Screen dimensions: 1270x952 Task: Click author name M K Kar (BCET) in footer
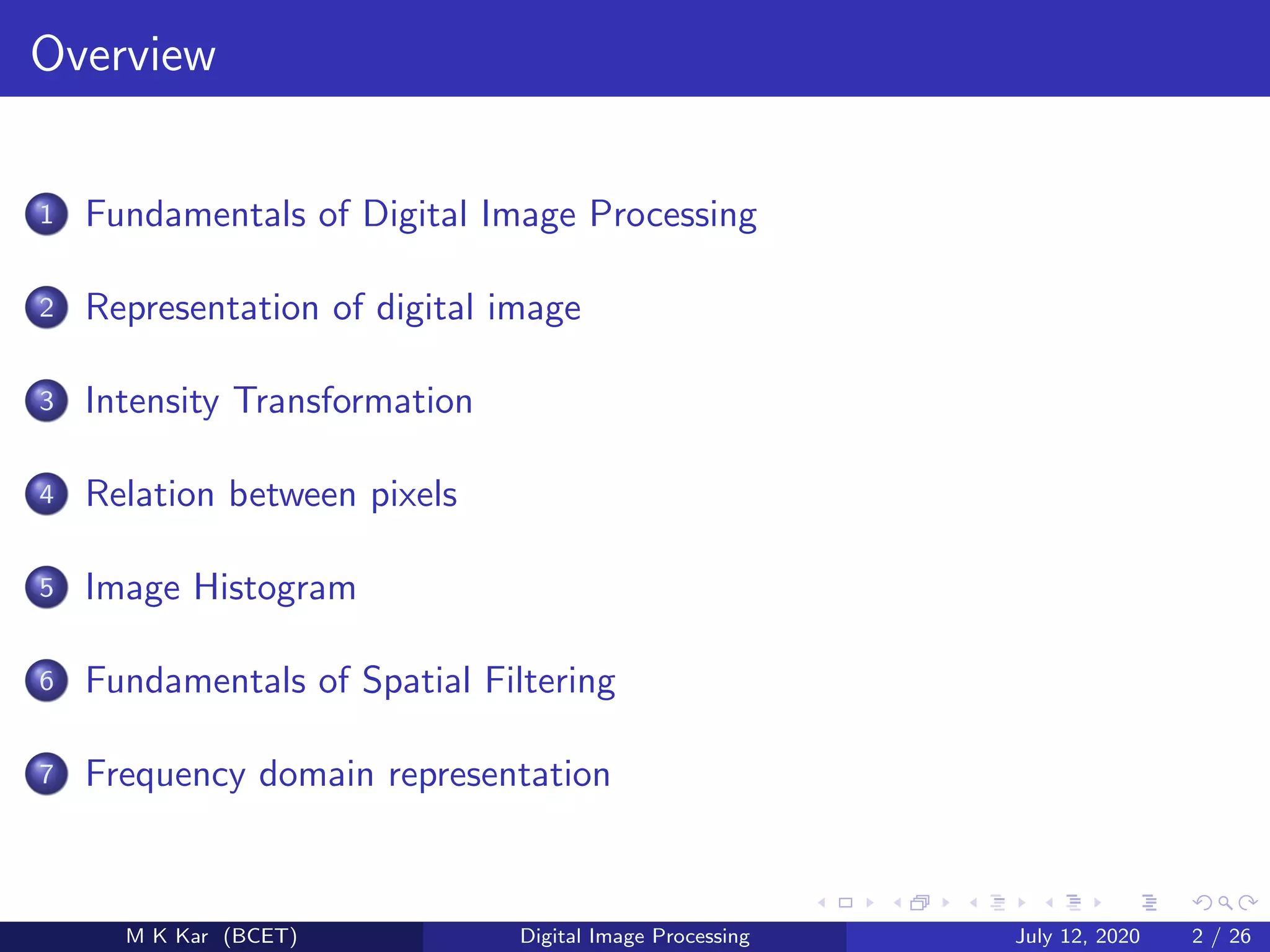coord(211,936)
